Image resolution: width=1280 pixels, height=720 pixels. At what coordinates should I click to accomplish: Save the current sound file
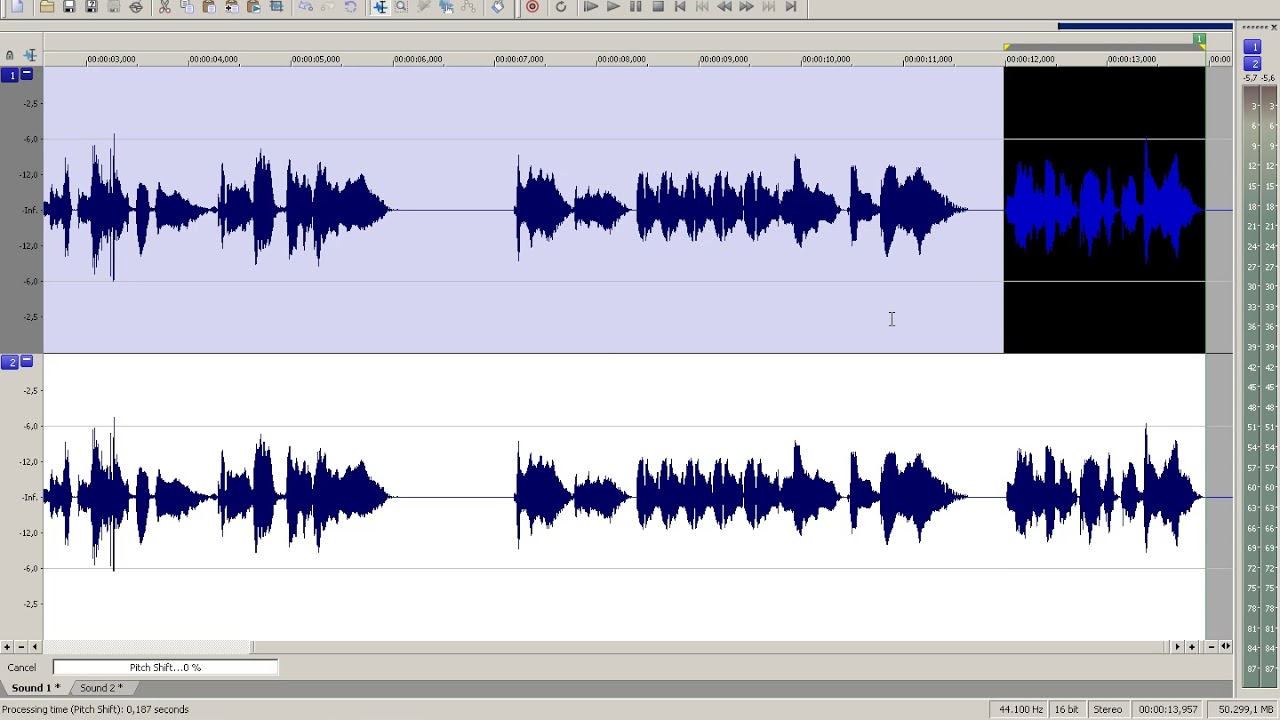[69, 6]
